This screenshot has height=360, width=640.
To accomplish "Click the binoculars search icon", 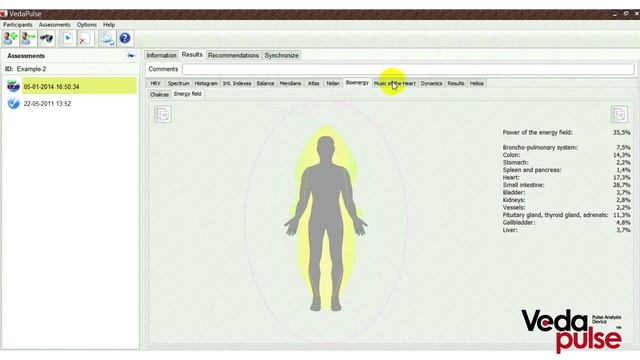I will (x=47, y=38).
